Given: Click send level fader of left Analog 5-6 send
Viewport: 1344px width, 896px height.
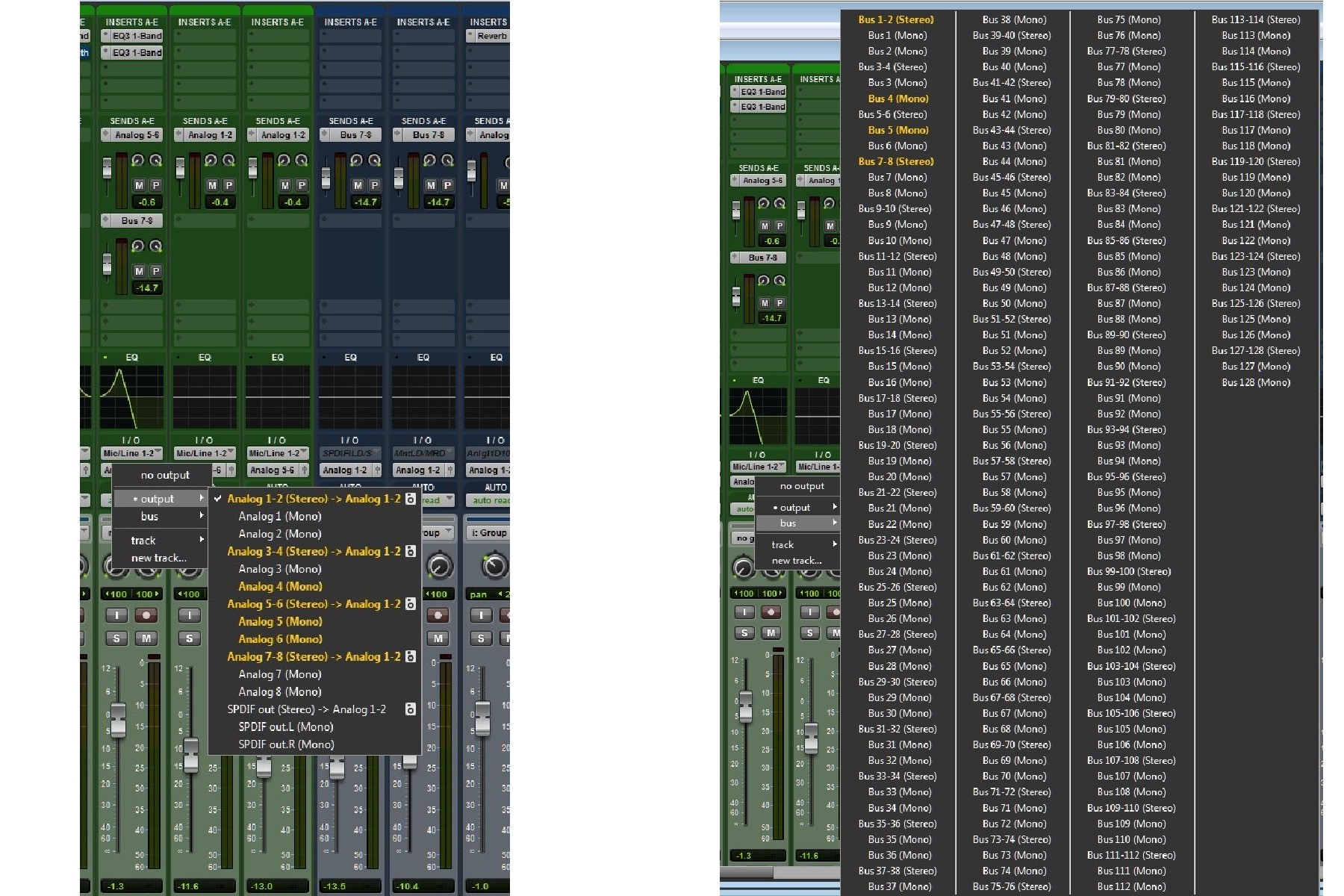Looking at the screenshot, I should click(108, 168).
